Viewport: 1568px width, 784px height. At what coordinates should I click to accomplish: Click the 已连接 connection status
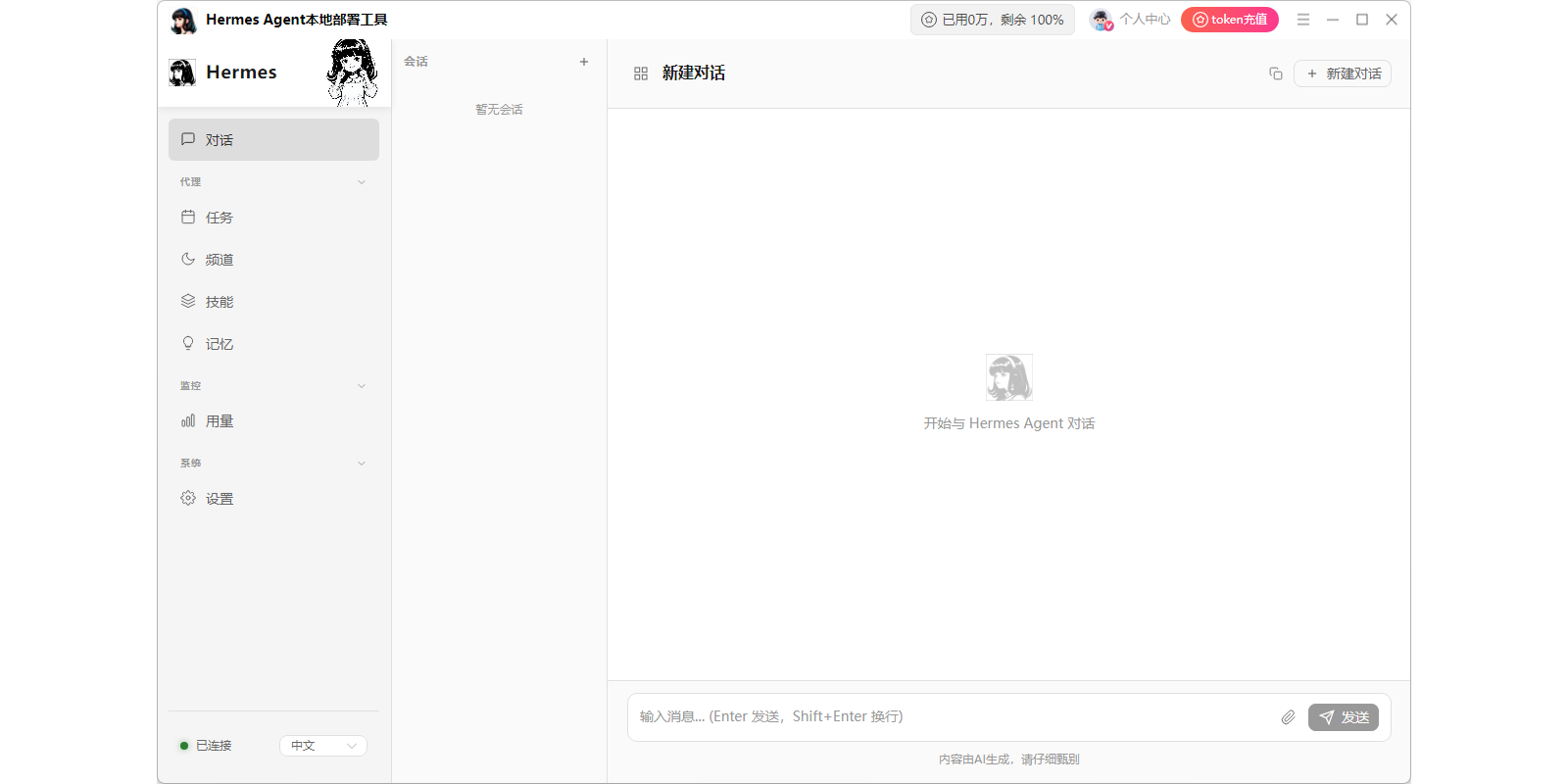coord(206,746)
